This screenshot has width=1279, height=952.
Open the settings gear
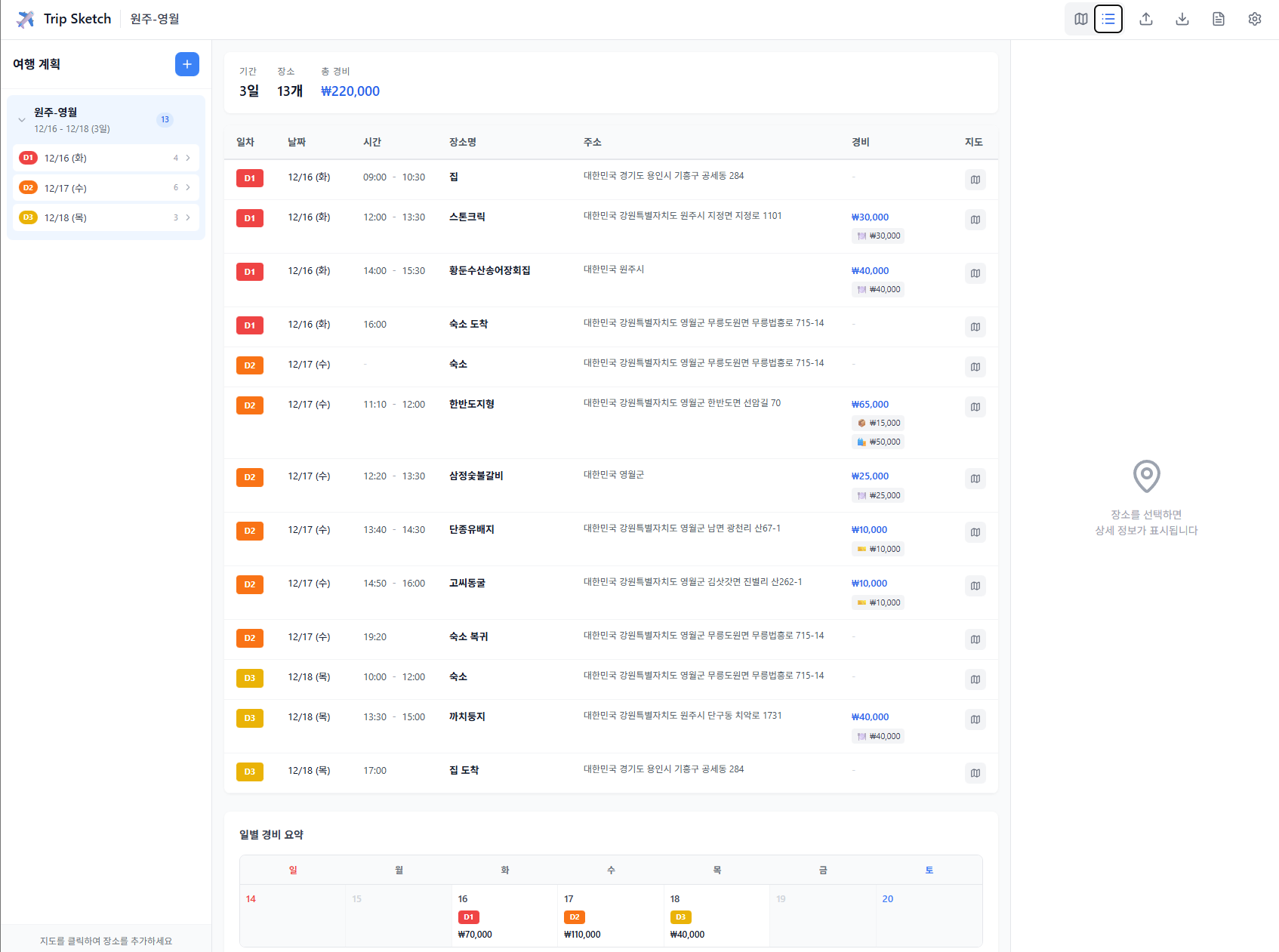click(1255, 19)
